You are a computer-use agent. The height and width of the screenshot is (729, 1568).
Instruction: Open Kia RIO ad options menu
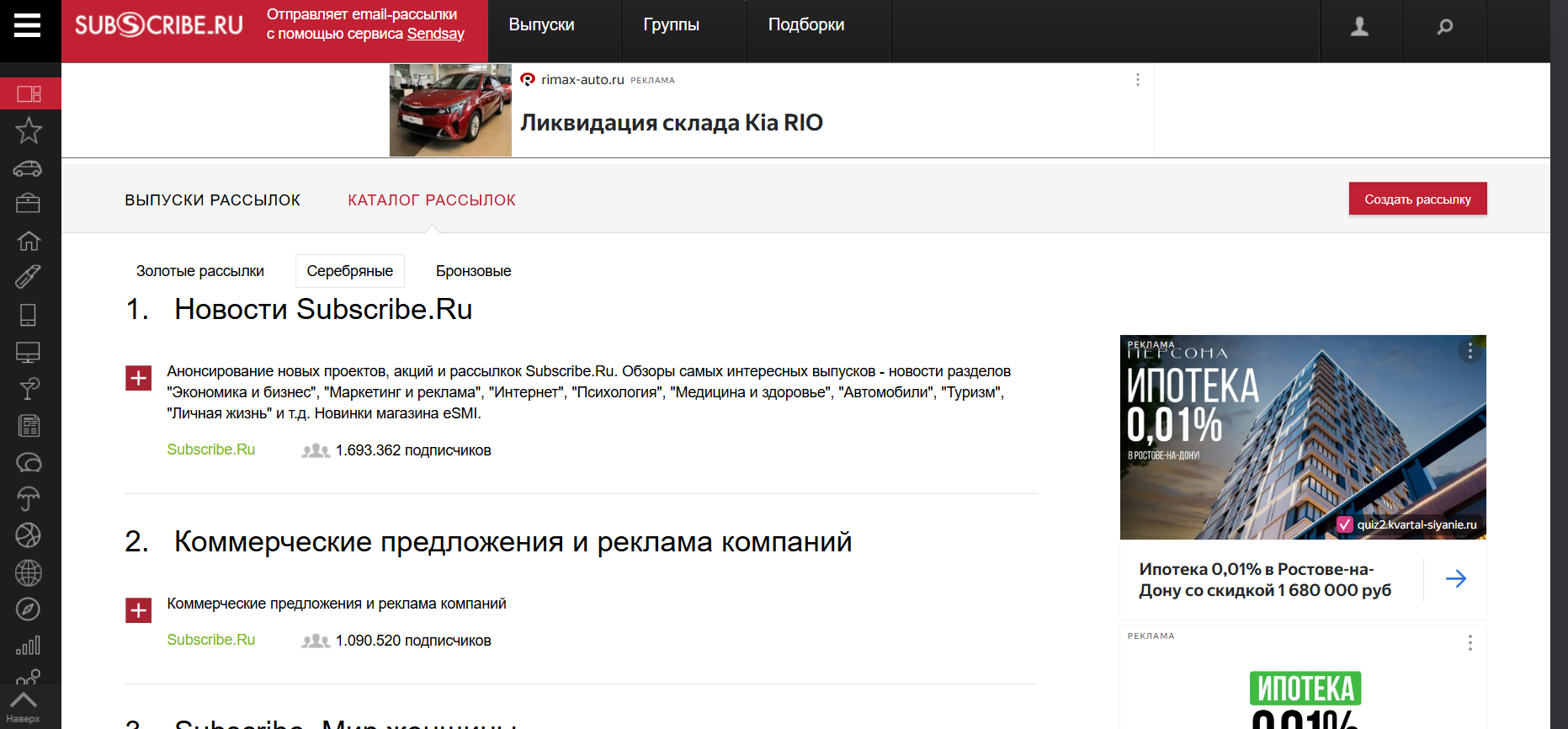click(x=1137, y=79)
